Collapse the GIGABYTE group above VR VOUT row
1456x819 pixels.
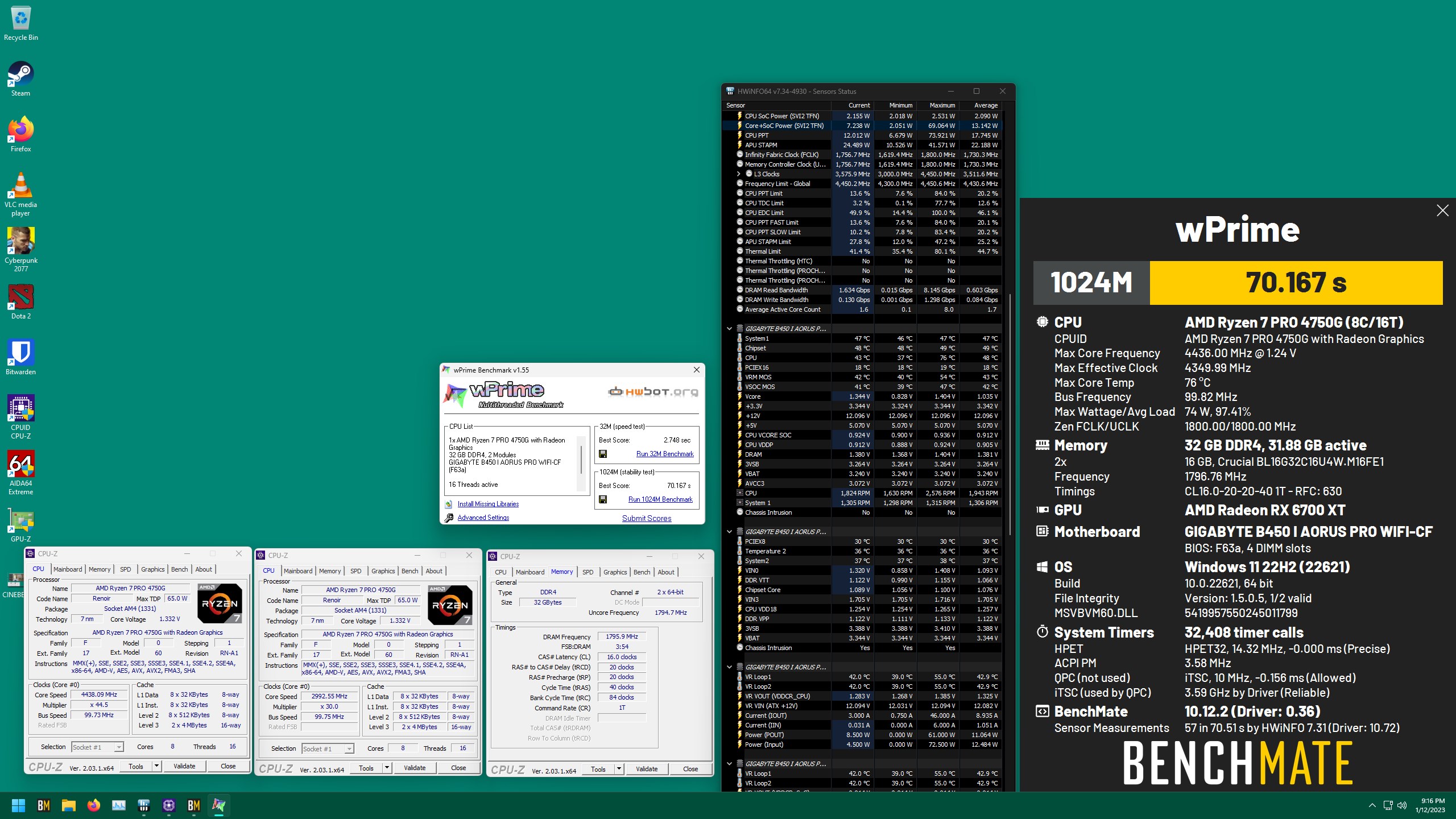click(729, 667)
